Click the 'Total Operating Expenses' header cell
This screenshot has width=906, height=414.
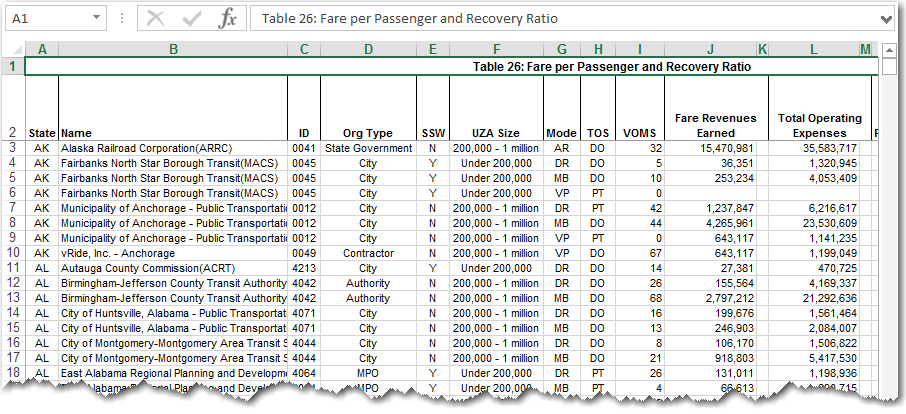819,107
